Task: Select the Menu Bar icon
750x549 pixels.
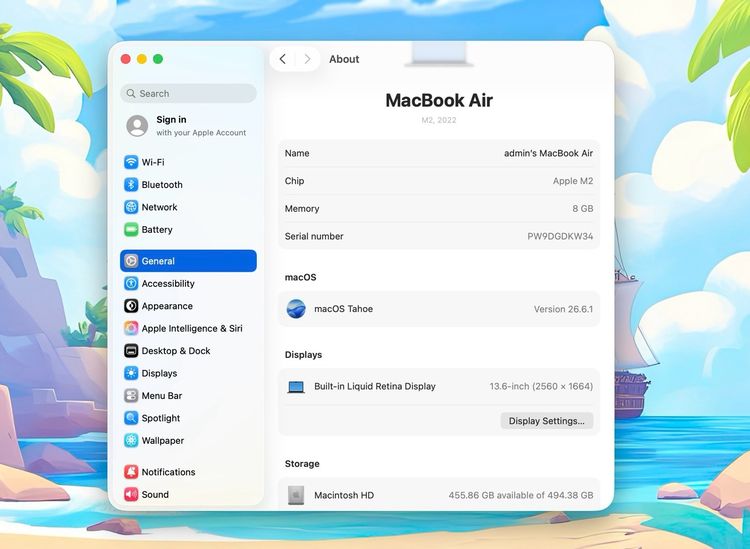Action: pos(131,396)
